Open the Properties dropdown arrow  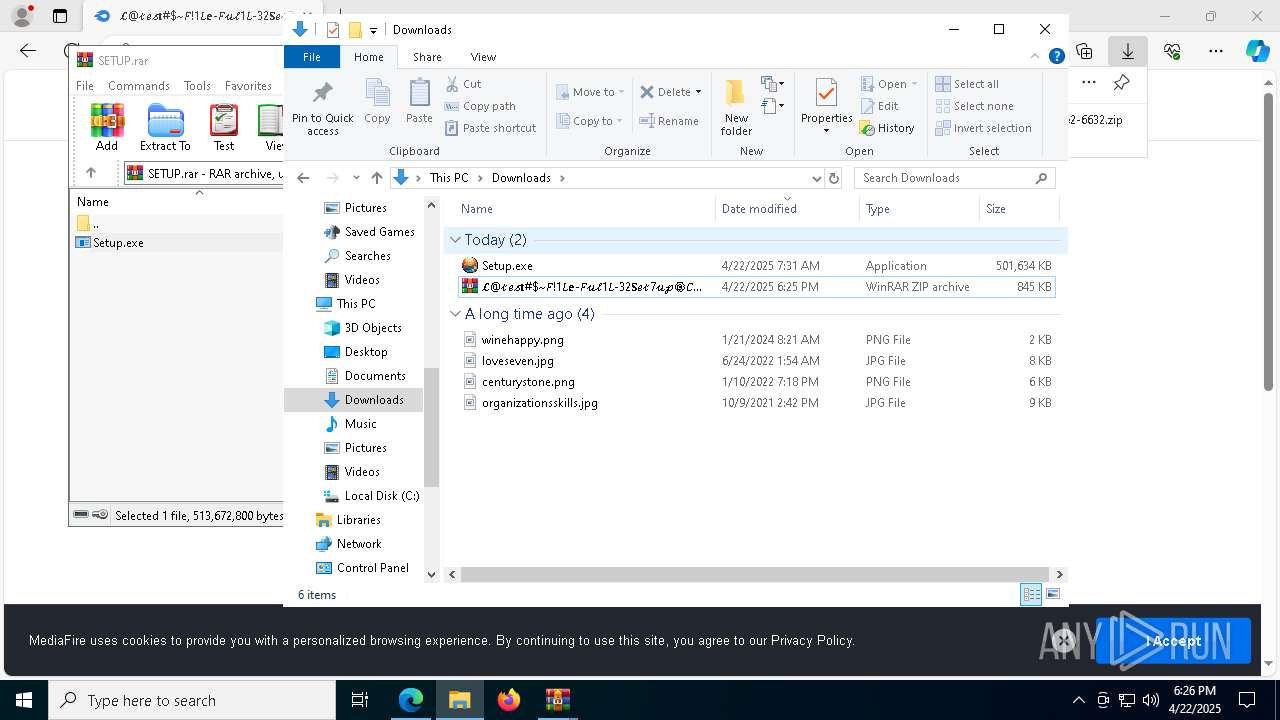coord(826,131)
